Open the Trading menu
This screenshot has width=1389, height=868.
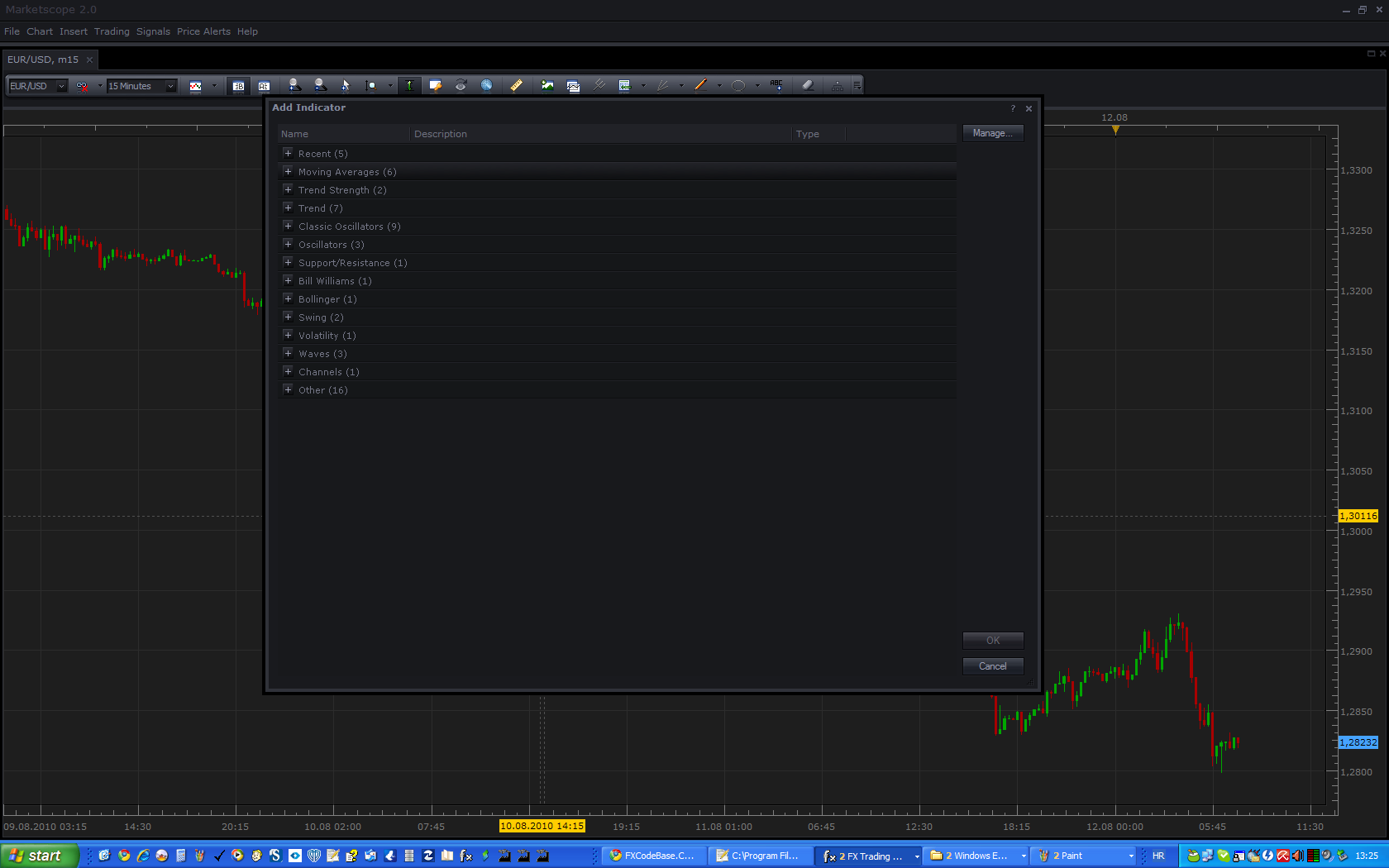pyautogui.click(x=112, y=31)
